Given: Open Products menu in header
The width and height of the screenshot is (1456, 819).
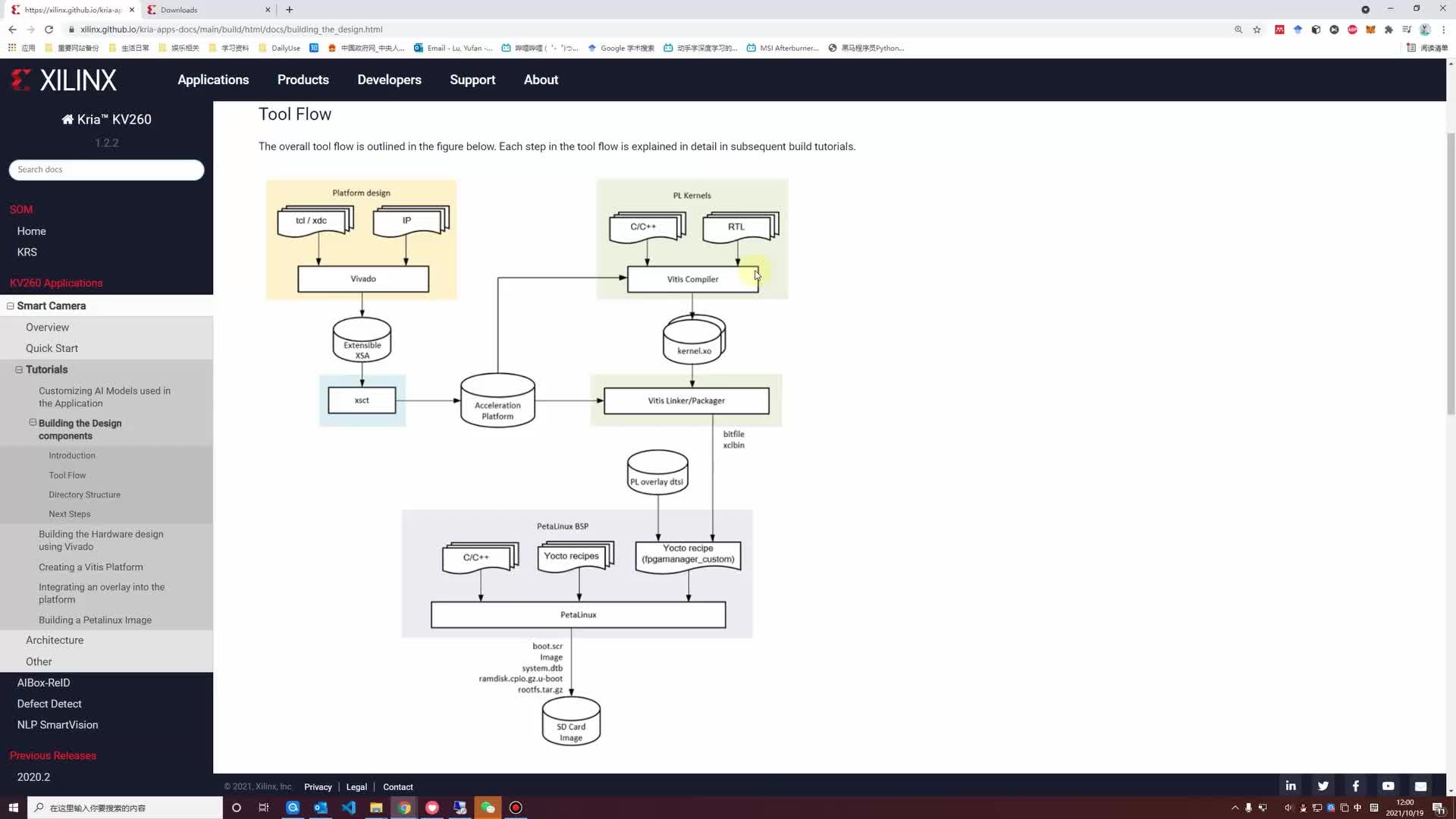Looking at the screenshot, I should tap(303, 80).
